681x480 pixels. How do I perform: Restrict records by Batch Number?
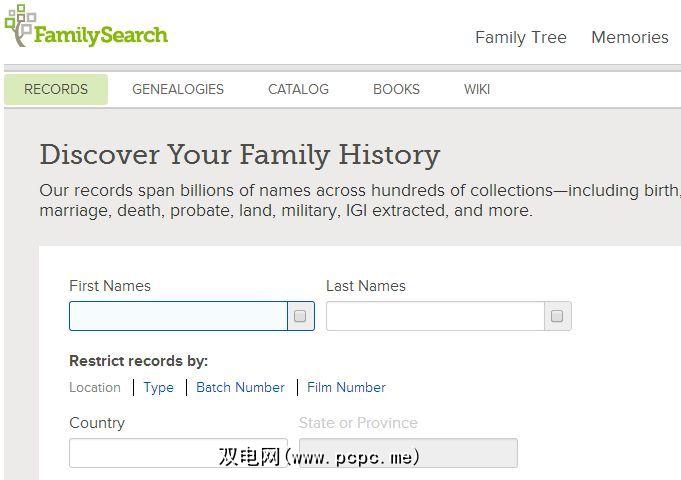[240, 387]
